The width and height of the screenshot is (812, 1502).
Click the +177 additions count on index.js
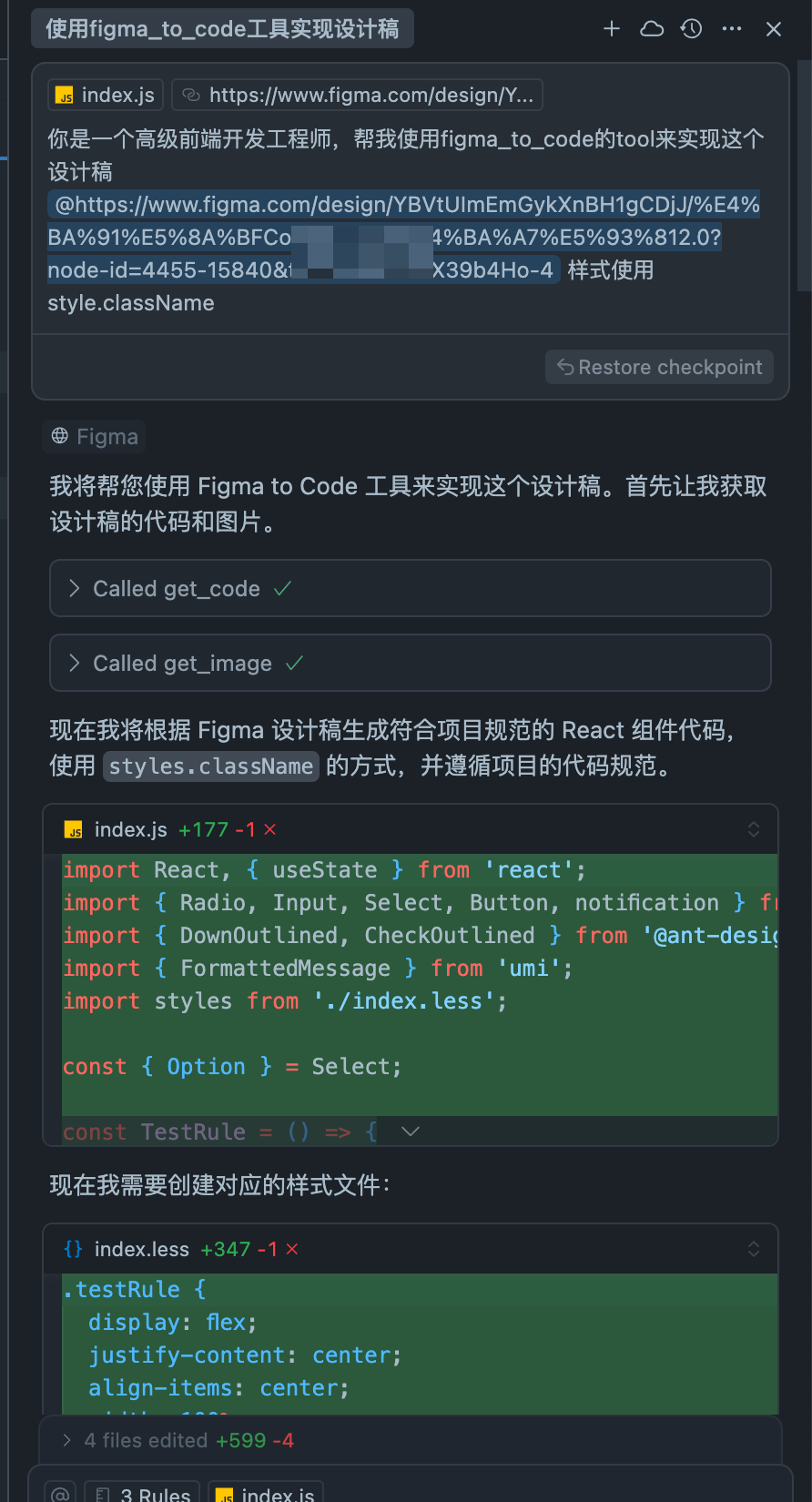point(203,830)
